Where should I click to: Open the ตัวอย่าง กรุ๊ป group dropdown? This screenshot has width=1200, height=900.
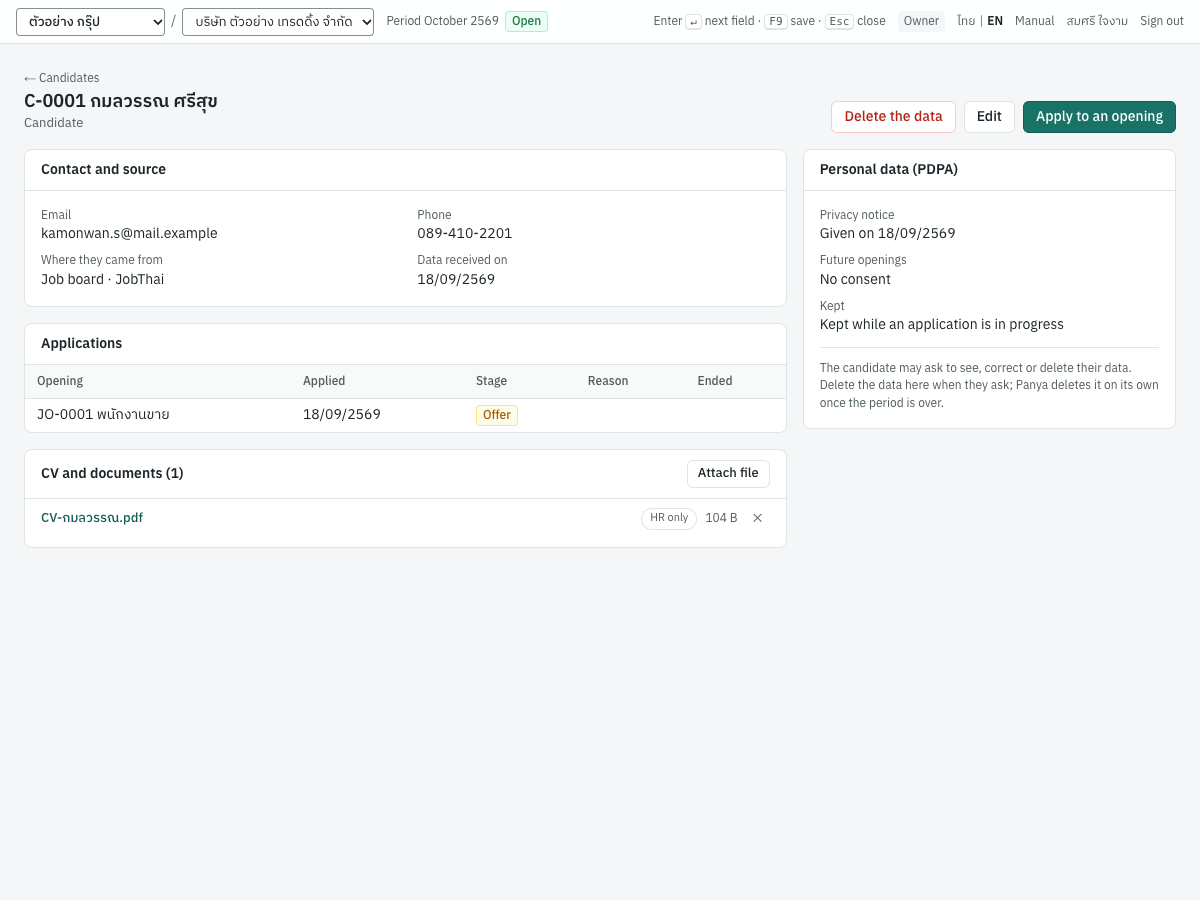[90, 22]
